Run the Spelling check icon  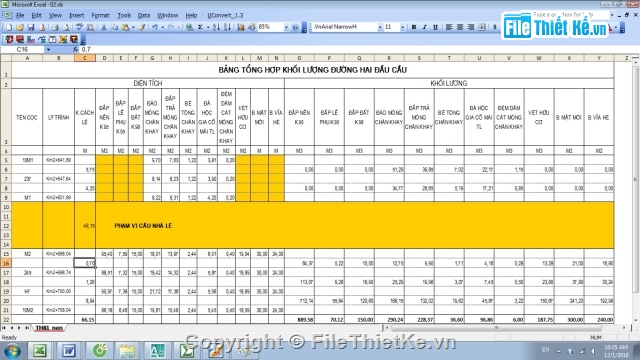coord(79,27)
